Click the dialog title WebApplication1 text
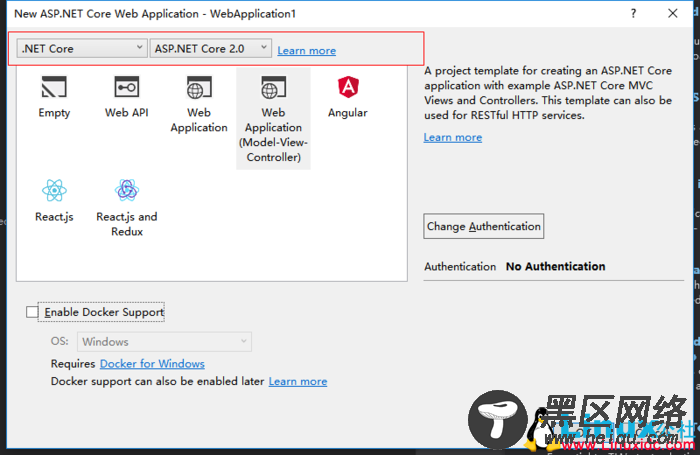Image resolution: width=700 pixels, height=455 pixels. point(253,14)
